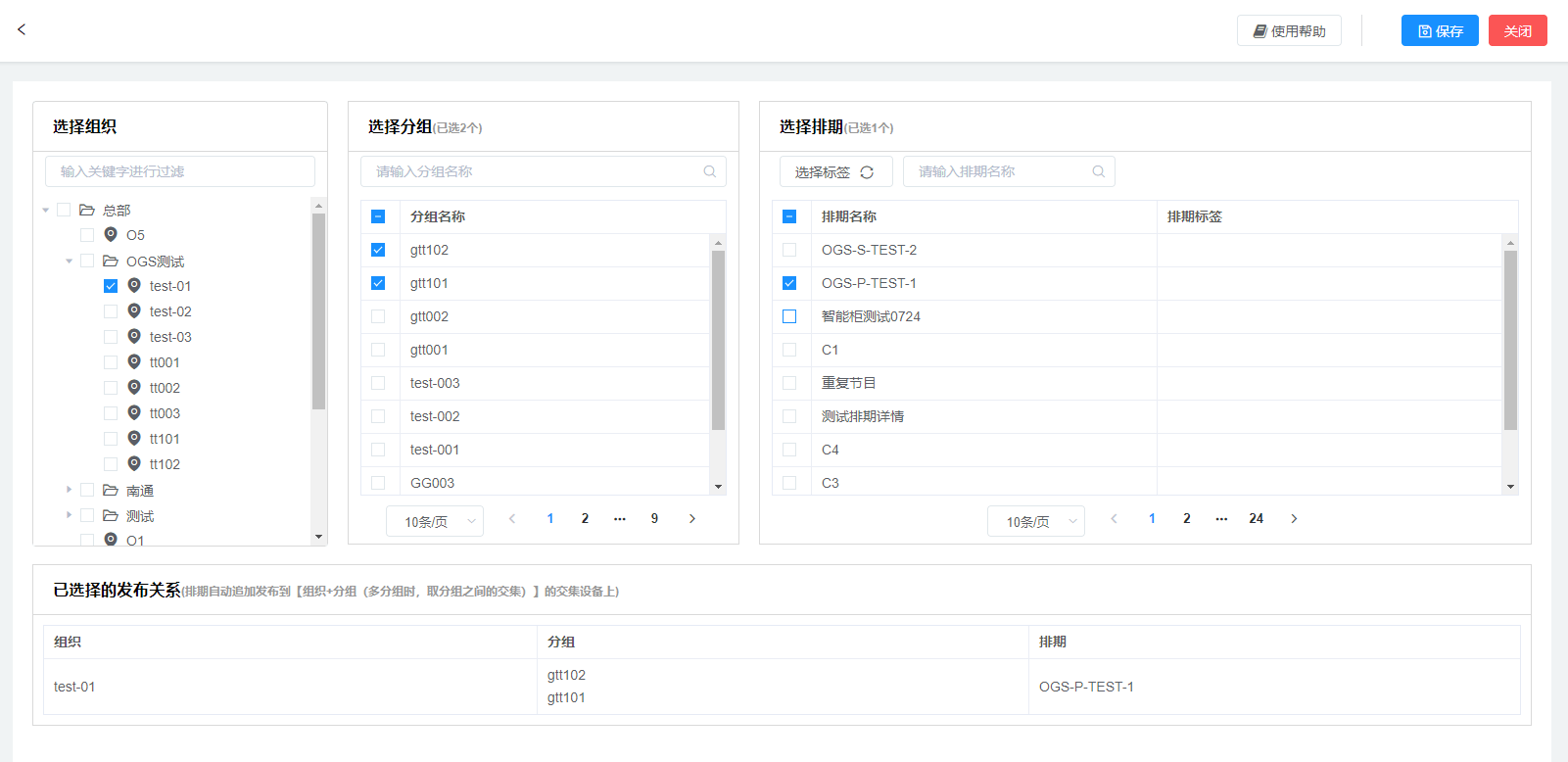The width and height of the screenshot is (1568, 762).
Task: Click the group list scrollbar thumb
Action: 718,341
